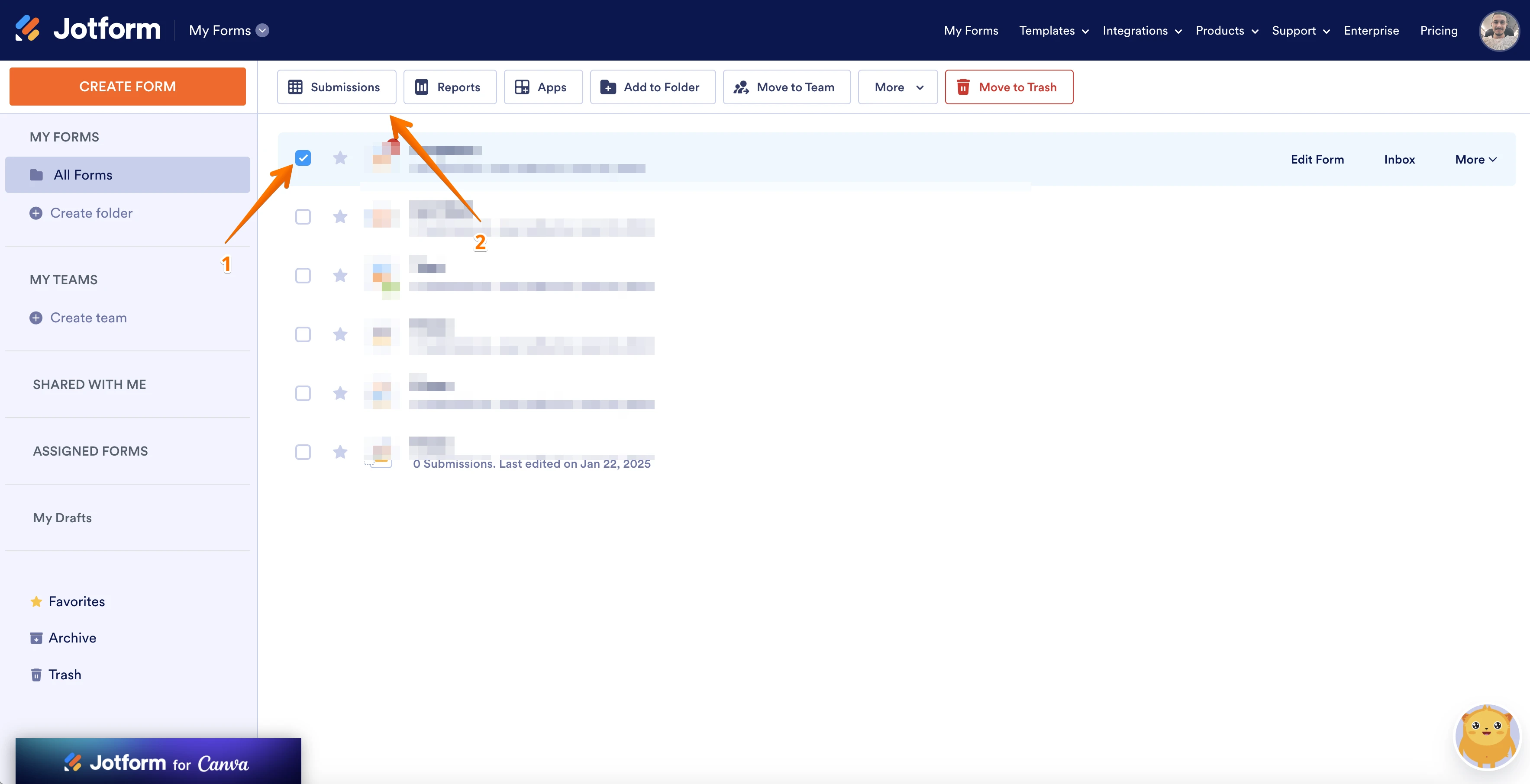Expand the Templates menu in header
The width and height of the screenshot is (1530, 784).
1053,31
